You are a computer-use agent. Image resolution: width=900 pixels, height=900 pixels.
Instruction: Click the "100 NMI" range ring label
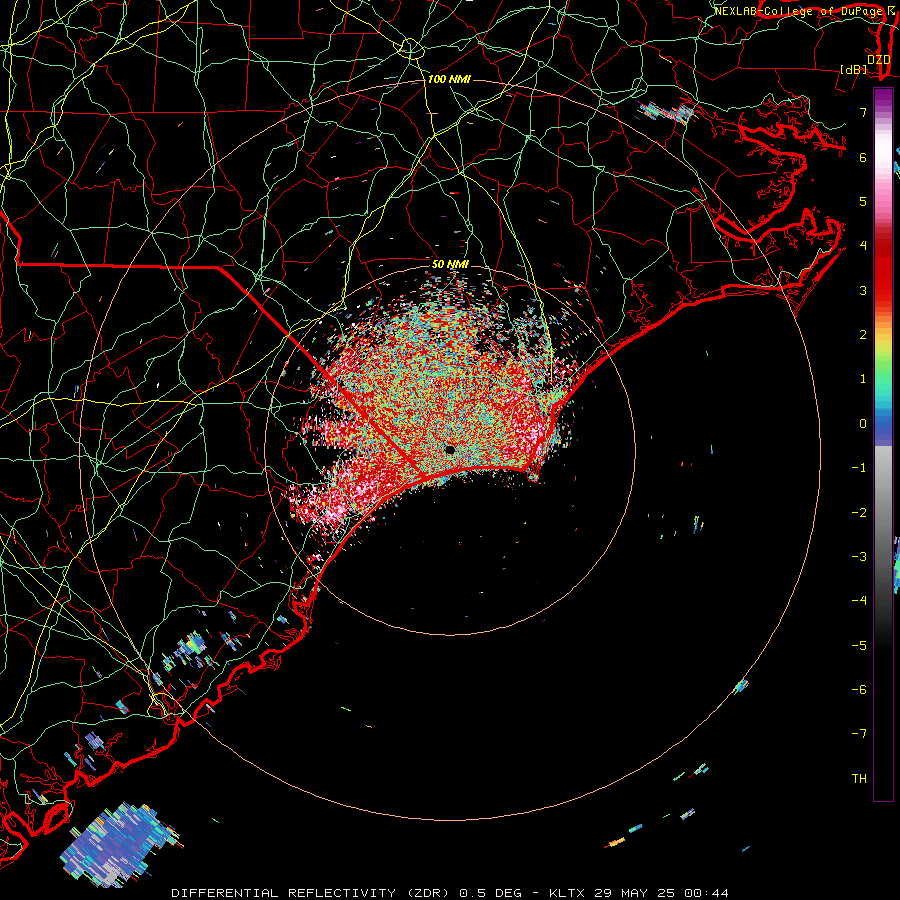click(449, 79)
